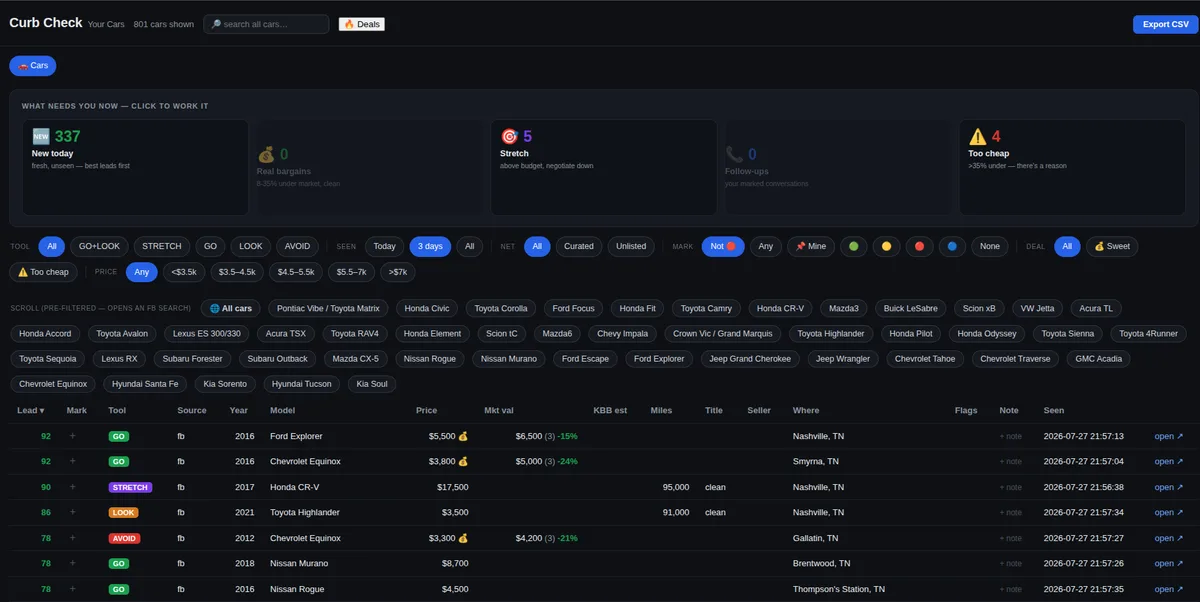Add mark to Nissan Murano row
1200x602 pixels.
(x=72, y=563)
